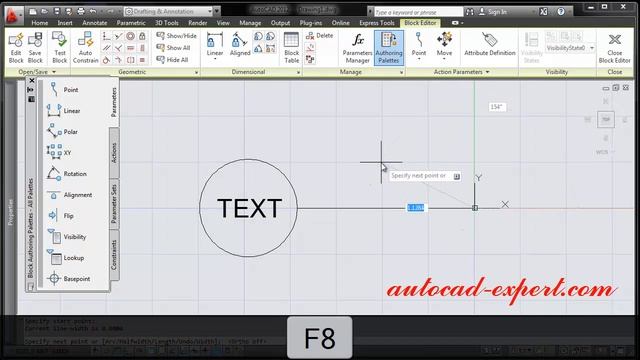640x360 pixels.
Task: Open the Actions palette tab
Action: (x=114, y=153)
